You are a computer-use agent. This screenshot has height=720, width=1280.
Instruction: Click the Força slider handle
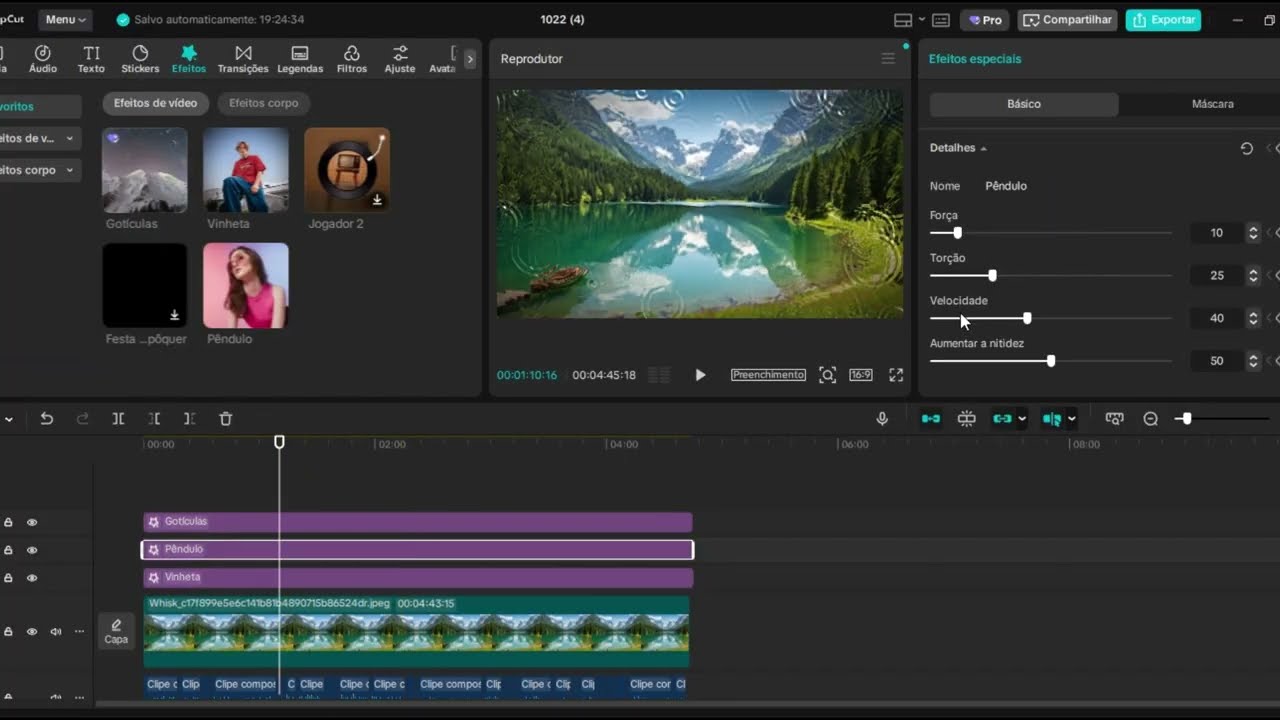click(x=957, y=233)
